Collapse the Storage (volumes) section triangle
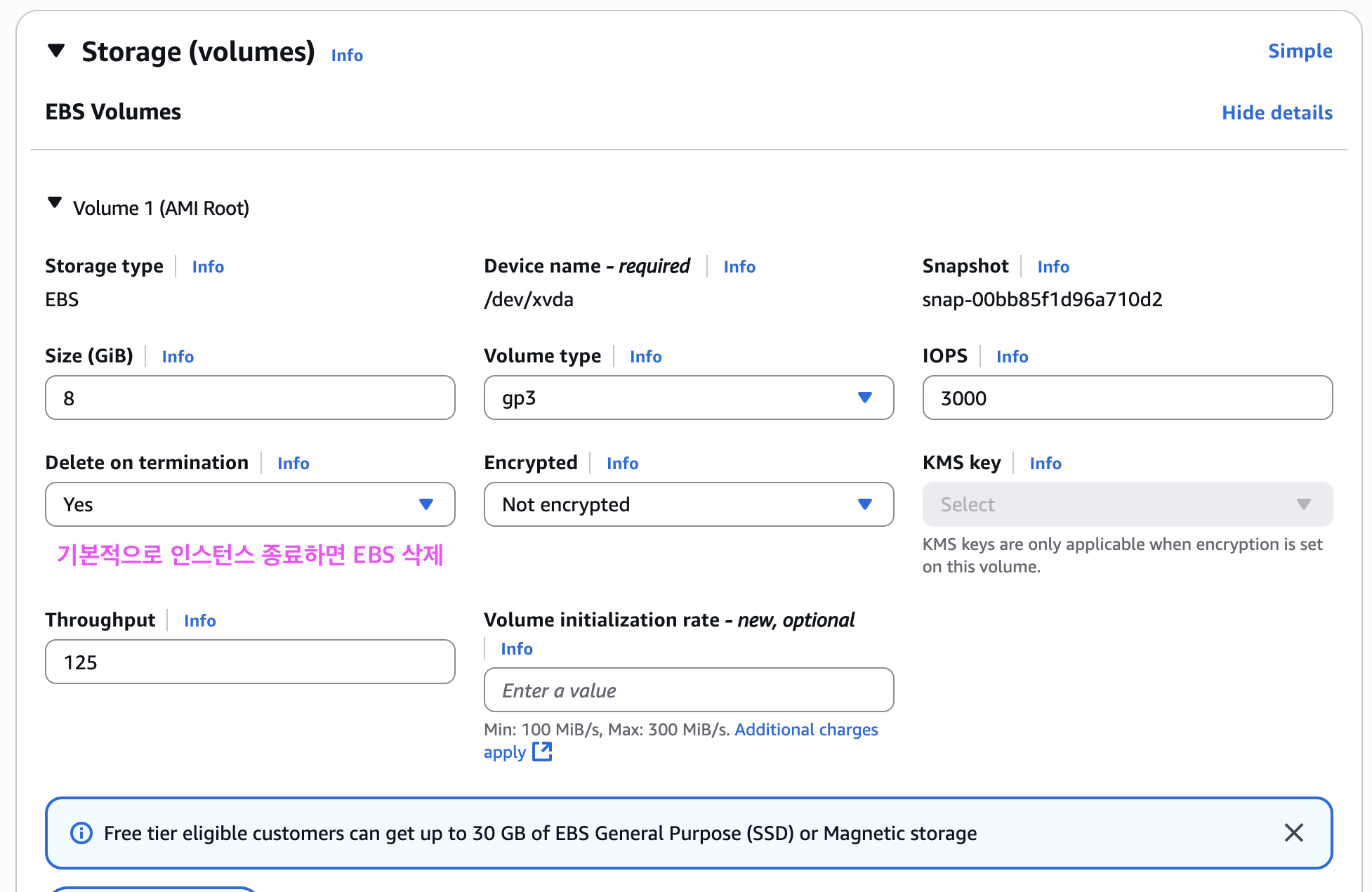The image size is (1372, 892). [x=56, y=51]
